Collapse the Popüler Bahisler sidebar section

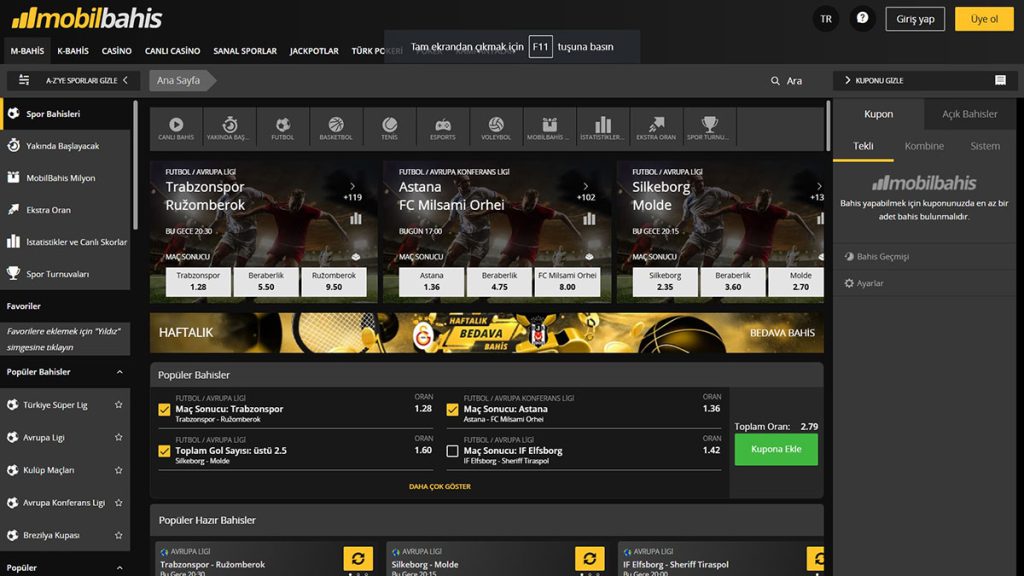[x=120, y=372]
